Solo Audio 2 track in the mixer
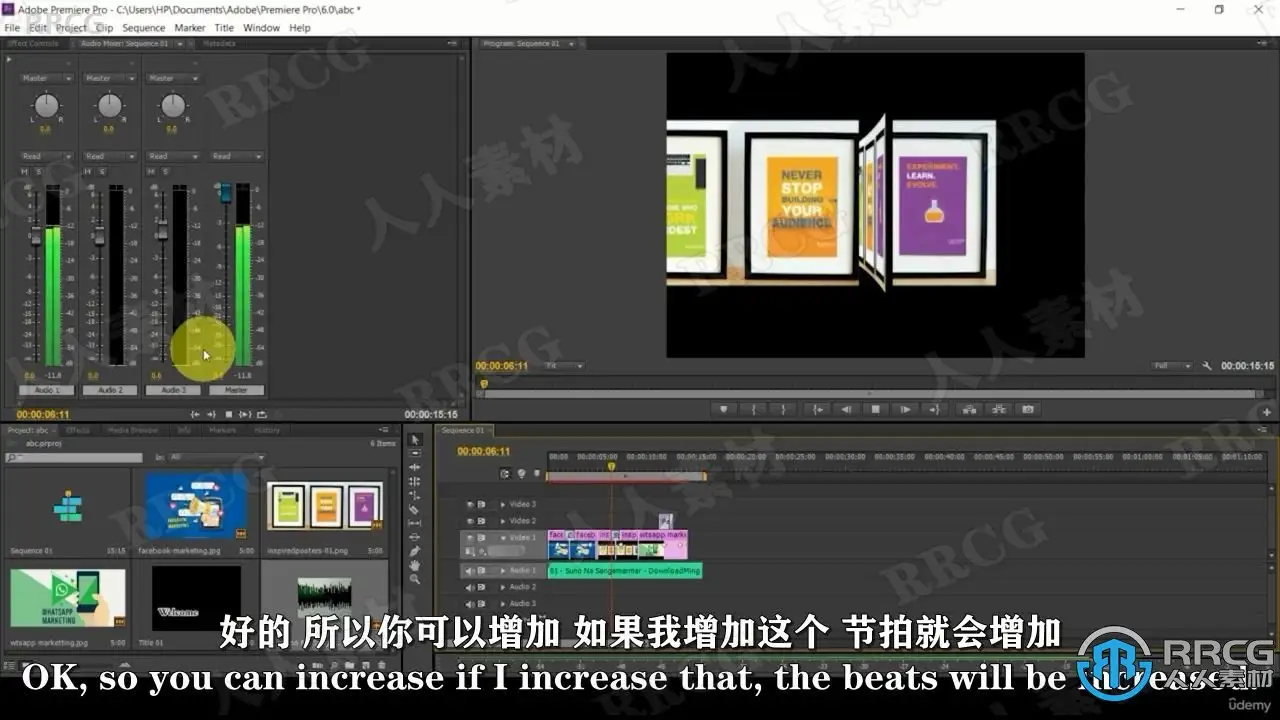The width and height of the screenshot is (1280, 720). [102, 171]
